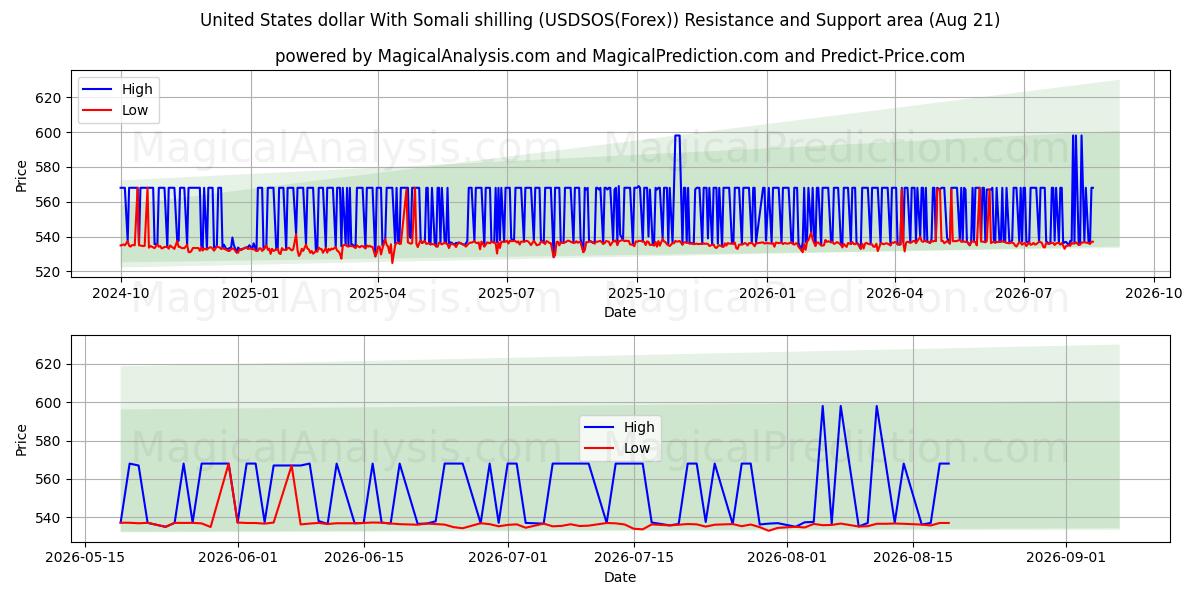Click the 580 tick on upper chart
The width and height of the screenshot is (1200, 600).
[x=50, y=168]
